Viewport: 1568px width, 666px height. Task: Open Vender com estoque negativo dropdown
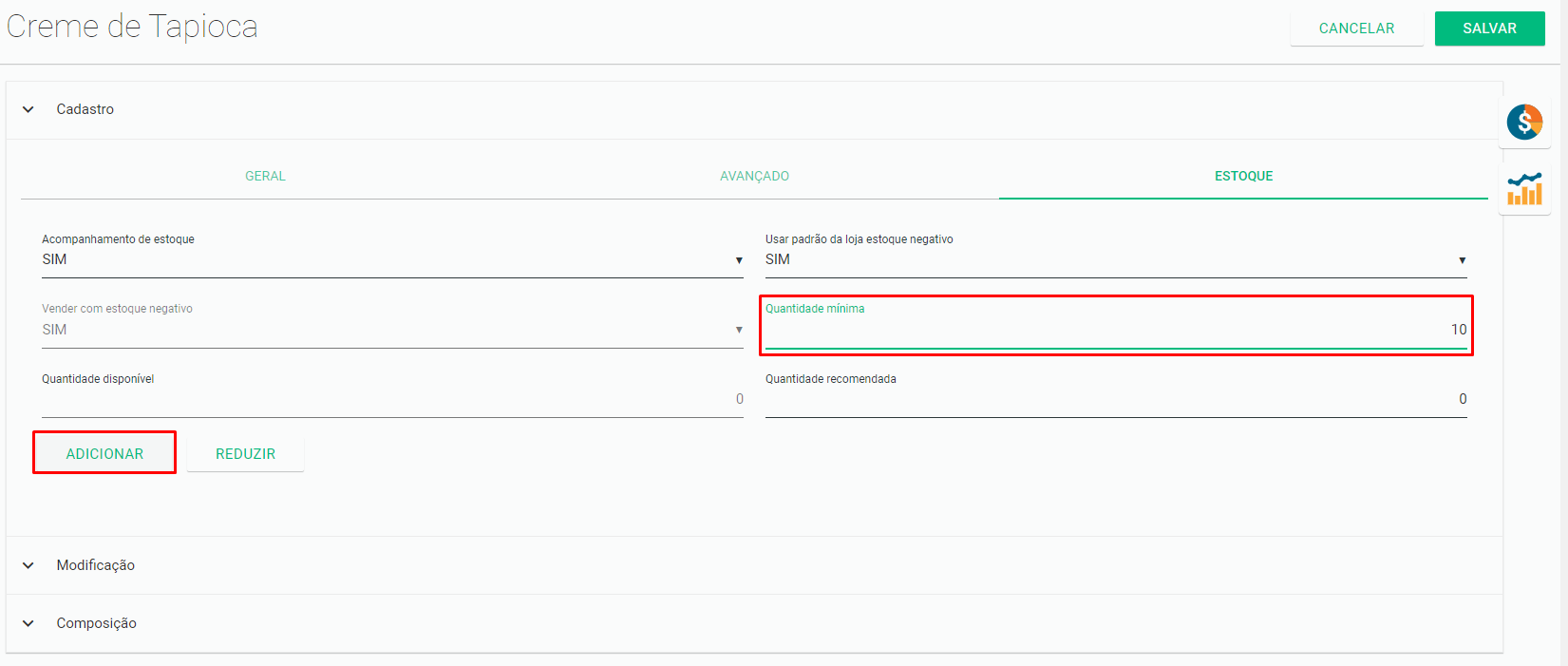coord(392,330)
